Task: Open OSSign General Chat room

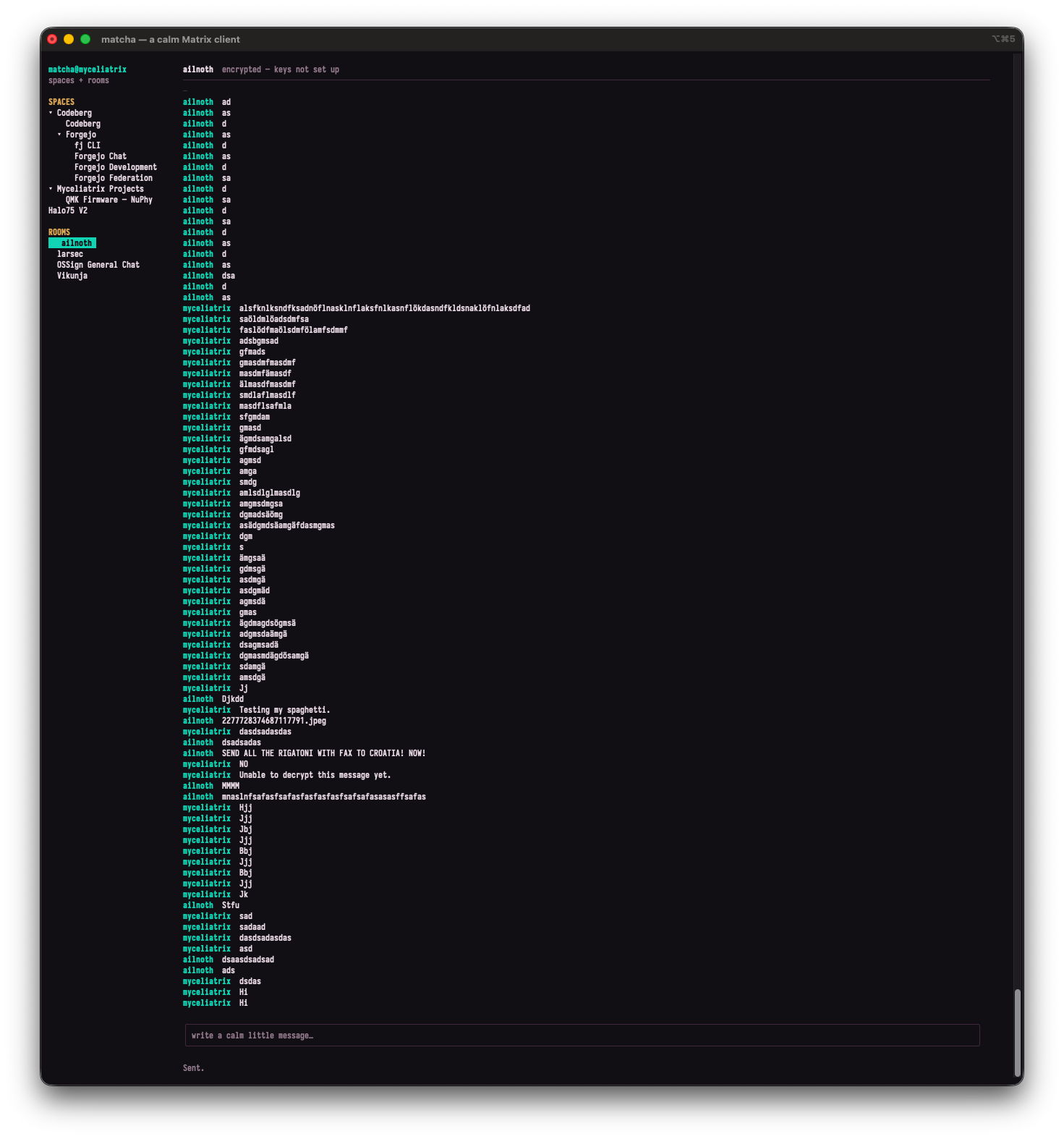Action: tap(98, 265)
